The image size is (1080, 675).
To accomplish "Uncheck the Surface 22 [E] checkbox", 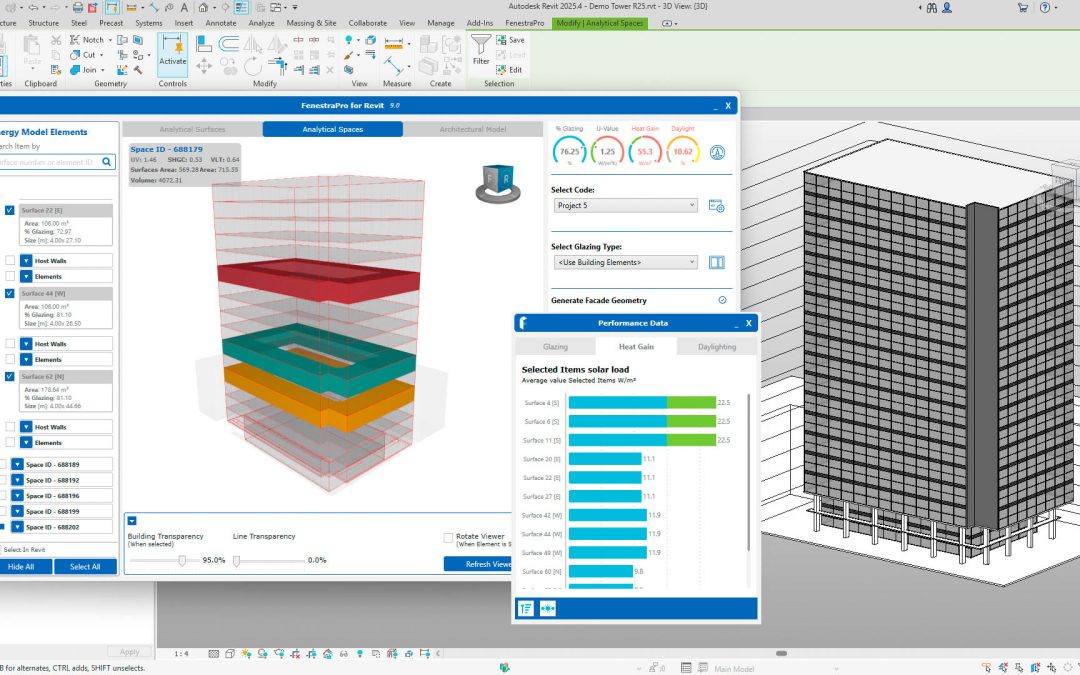I will coord(8,209).
